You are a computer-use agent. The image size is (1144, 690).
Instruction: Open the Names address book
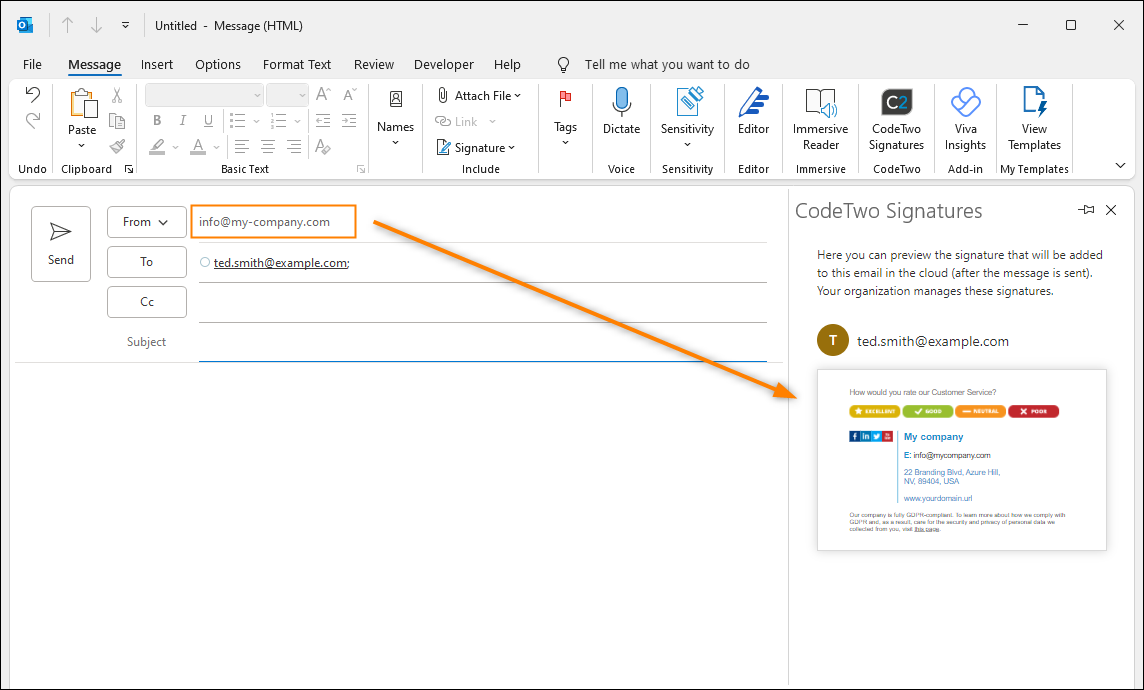pos(395,117)
